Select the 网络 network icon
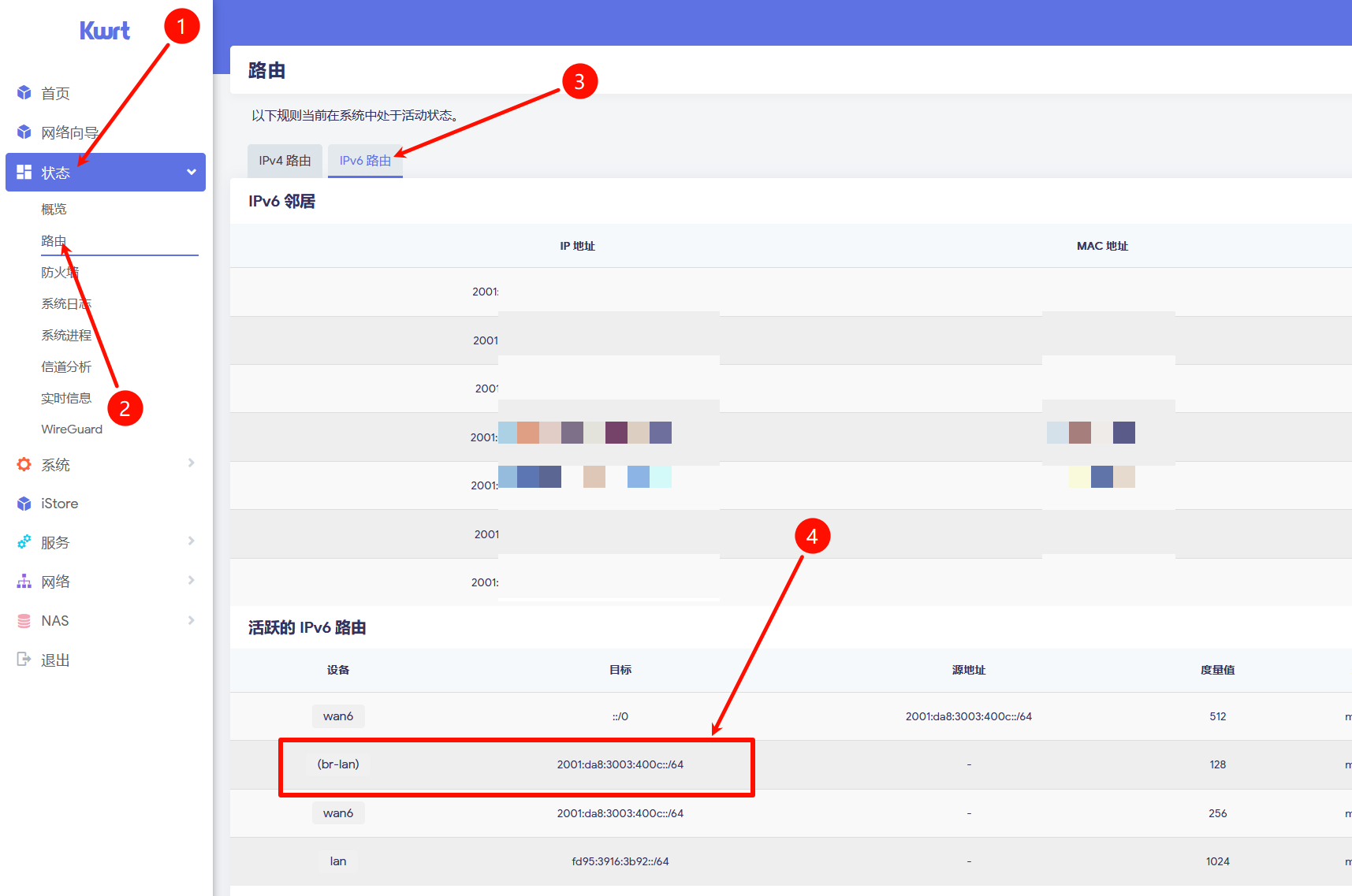This screenshot has width=1352, height=896. [x=24, y=581]
